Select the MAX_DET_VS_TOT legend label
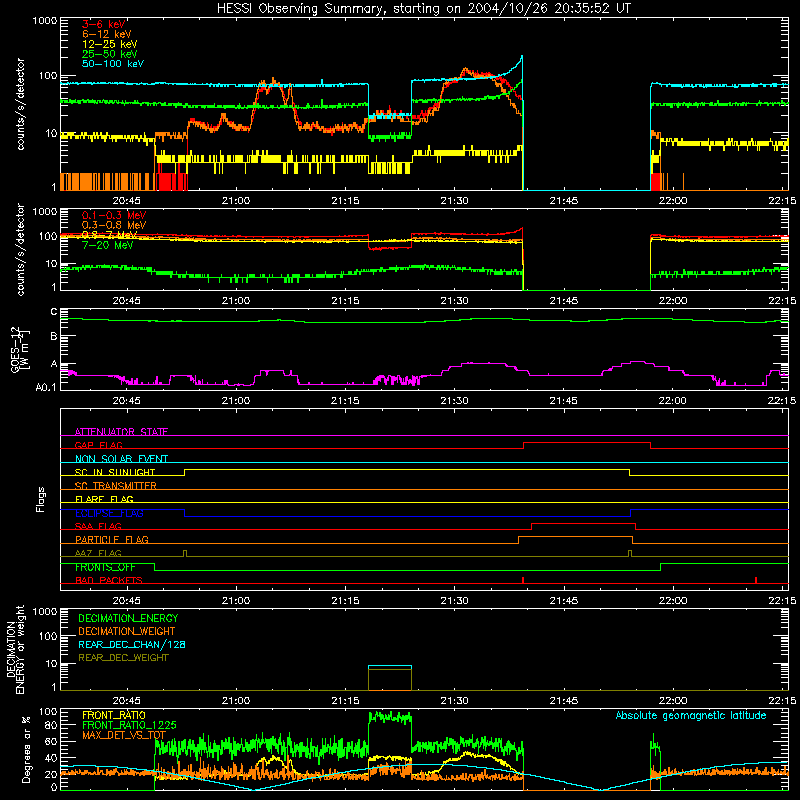This screenshot has width=800, height=800. [x=124, y=735]
